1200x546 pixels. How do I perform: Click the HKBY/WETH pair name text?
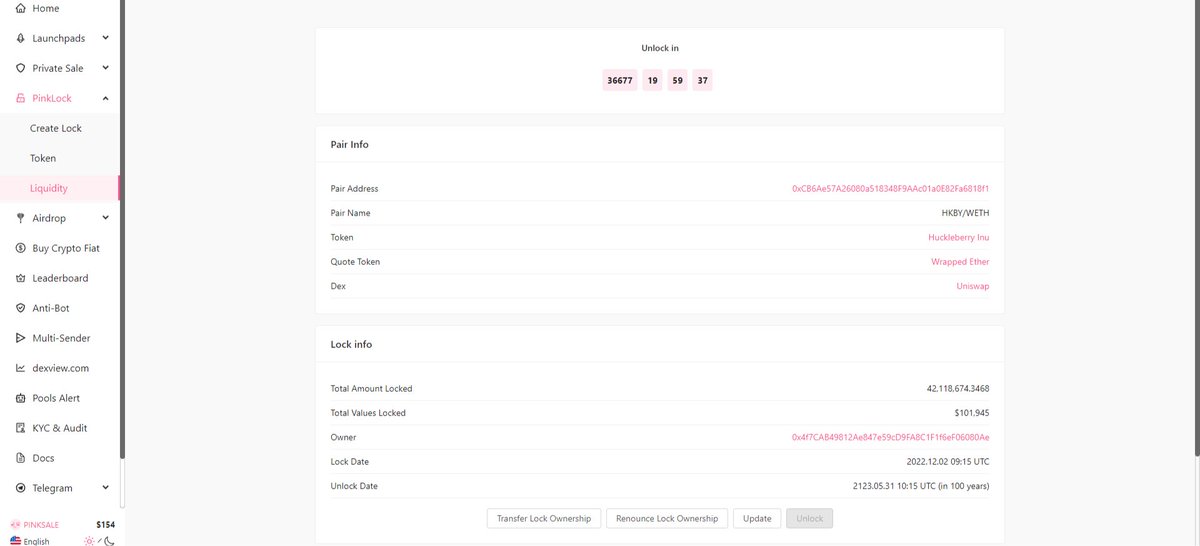pyautogui.click(x=966, y=213)
